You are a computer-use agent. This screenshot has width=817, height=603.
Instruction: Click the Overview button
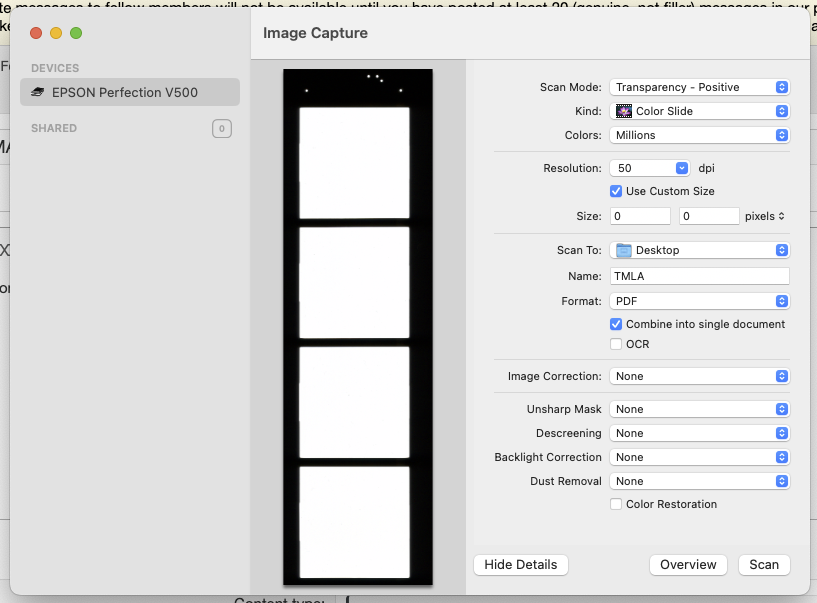tap(688, 565)
